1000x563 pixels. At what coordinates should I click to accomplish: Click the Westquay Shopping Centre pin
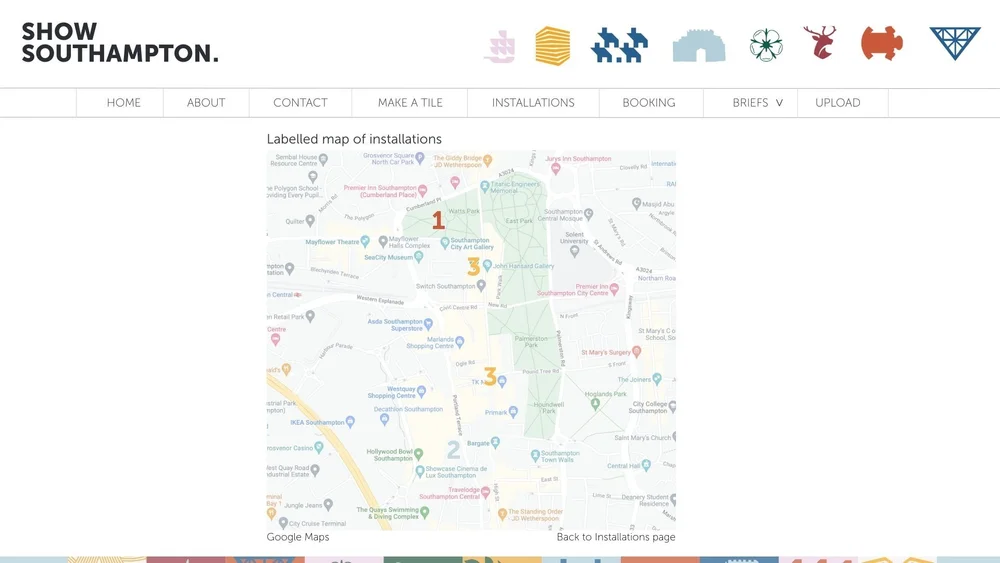422,391
